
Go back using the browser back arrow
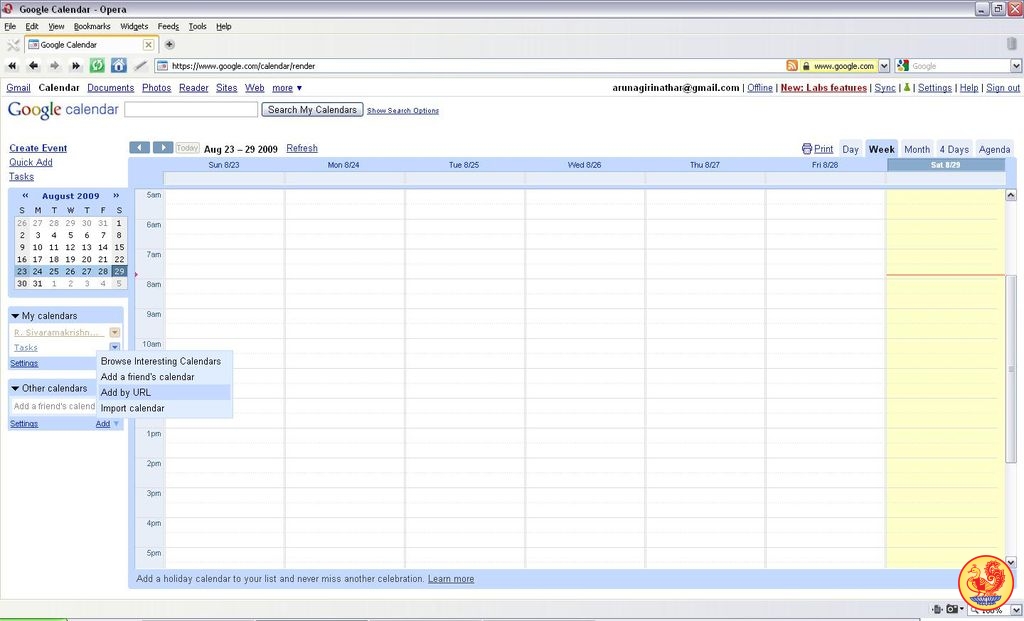(x=33, y=66)
